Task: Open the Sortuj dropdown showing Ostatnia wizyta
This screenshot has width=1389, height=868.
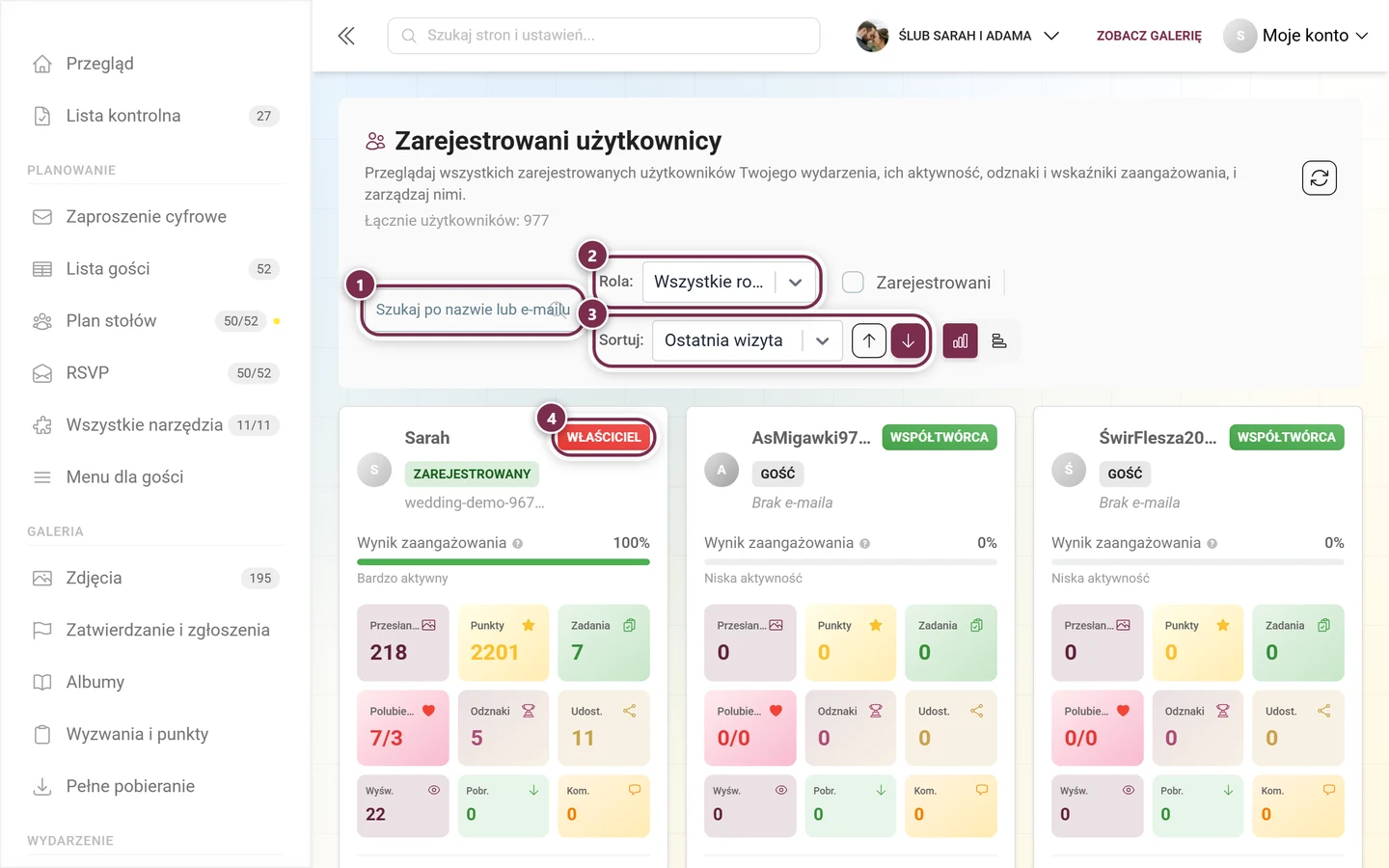Action: [x=748, y=340]
